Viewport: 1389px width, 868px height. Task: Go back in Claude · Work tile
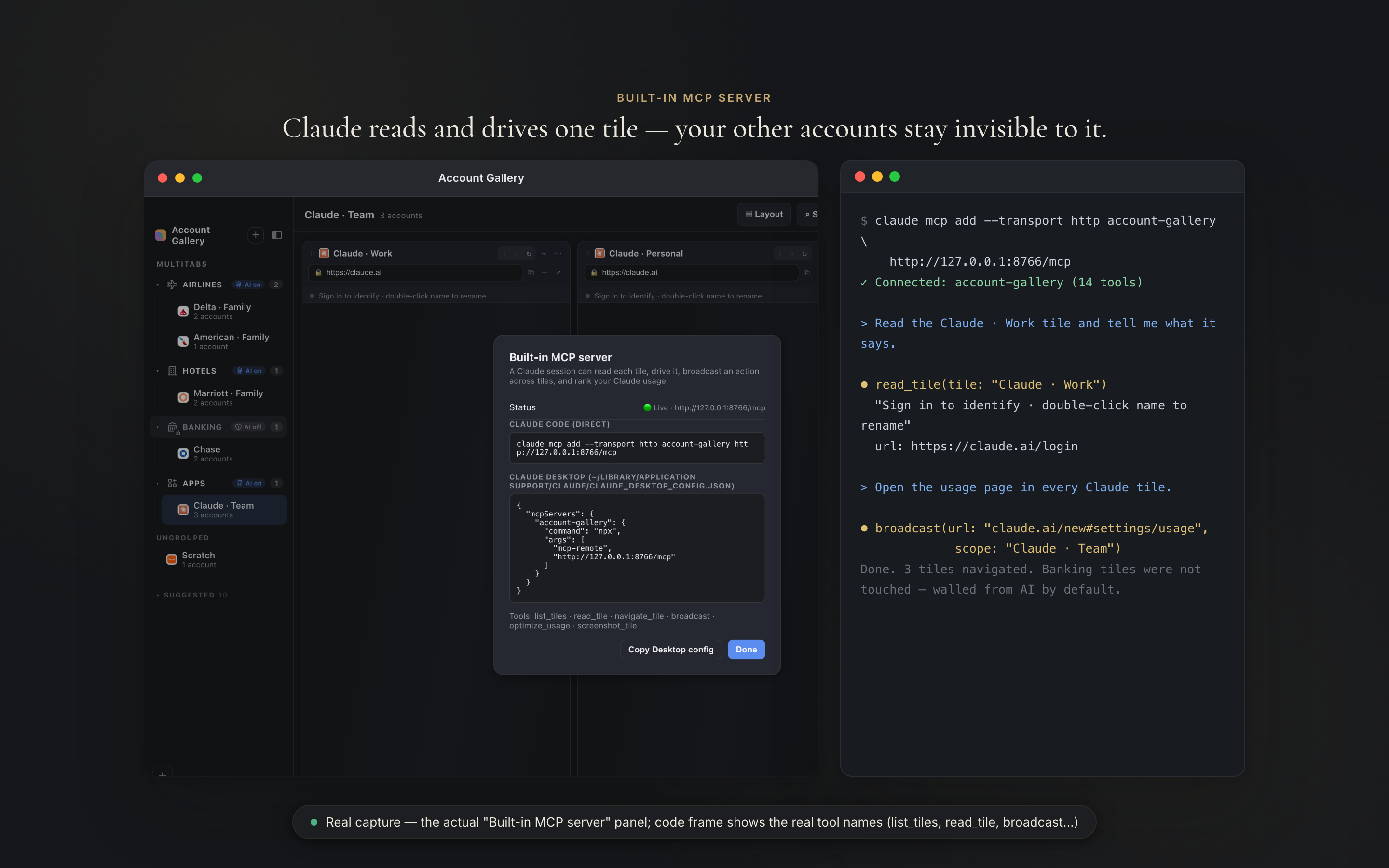coord(504,253)
